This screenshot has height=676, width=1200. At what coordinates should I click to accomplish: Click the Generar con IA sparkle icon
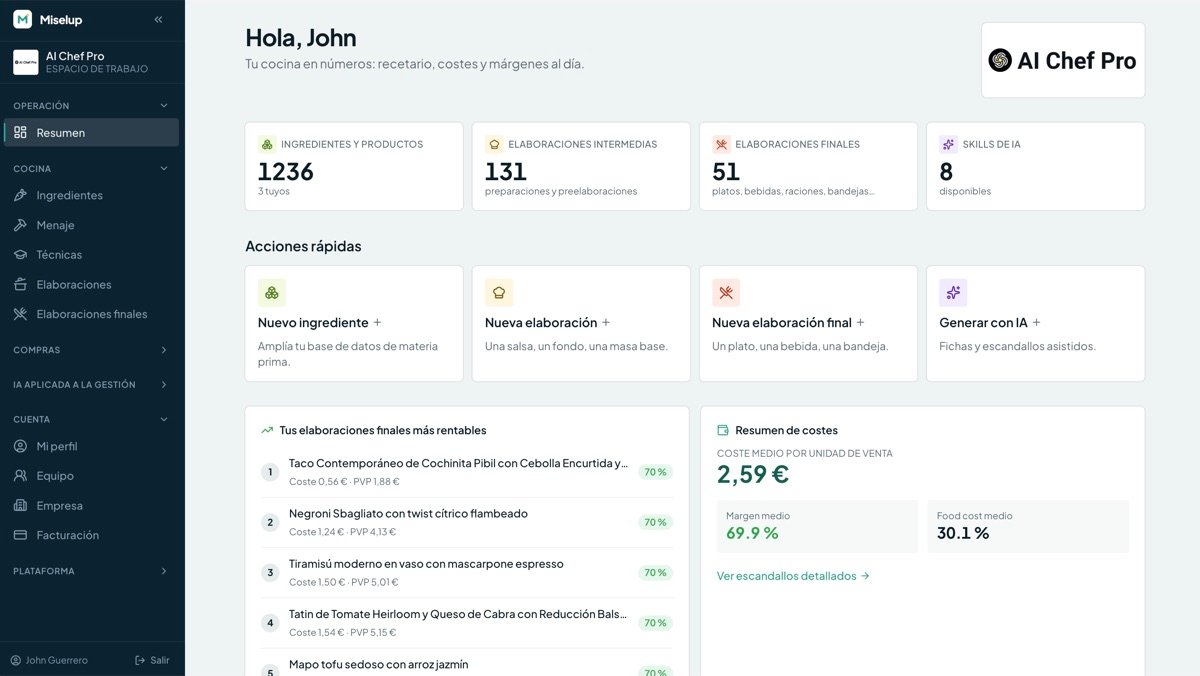click(x=953, y=292)
